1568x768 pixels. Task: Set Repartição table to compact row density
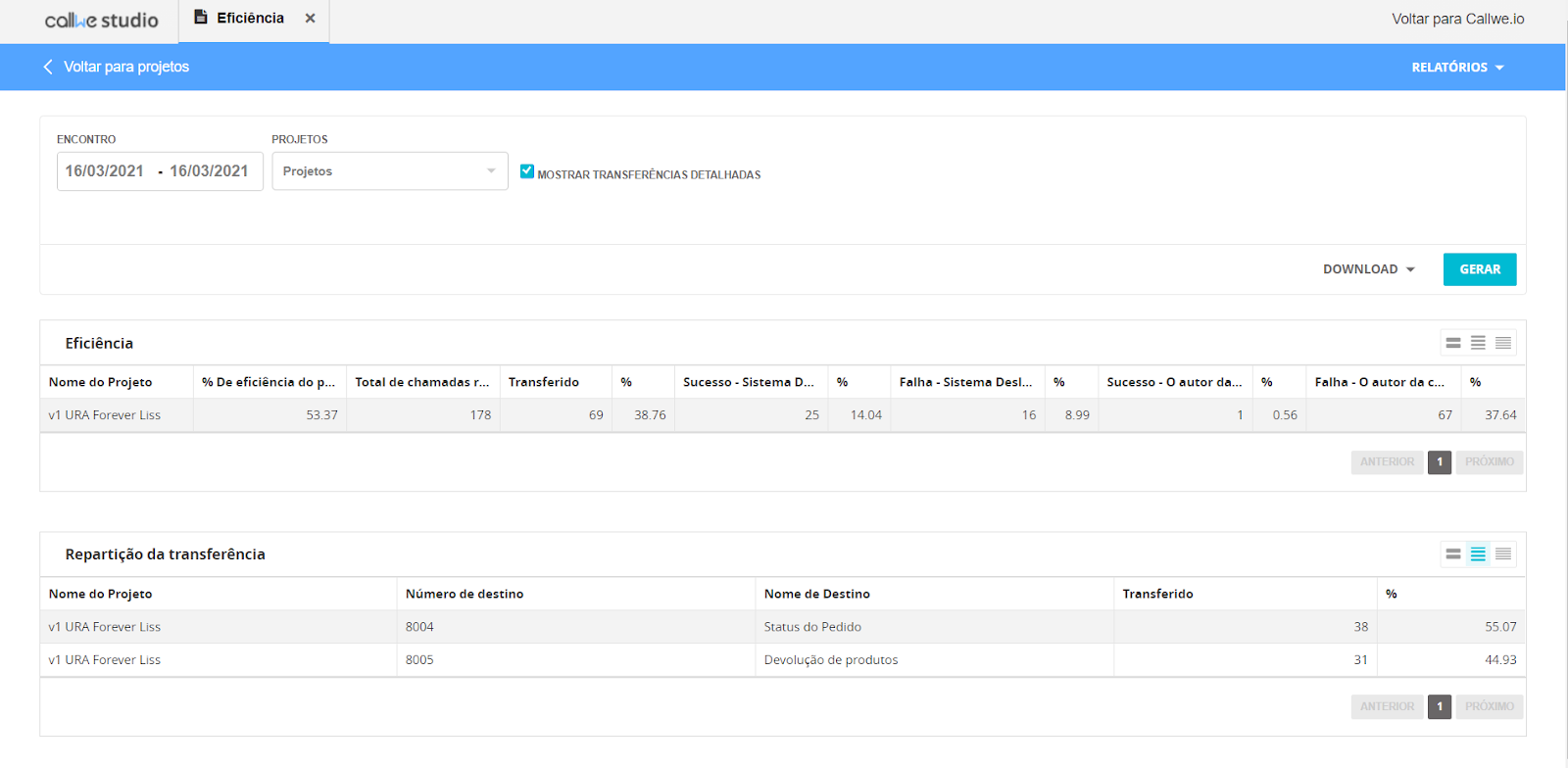[1503, 554]
